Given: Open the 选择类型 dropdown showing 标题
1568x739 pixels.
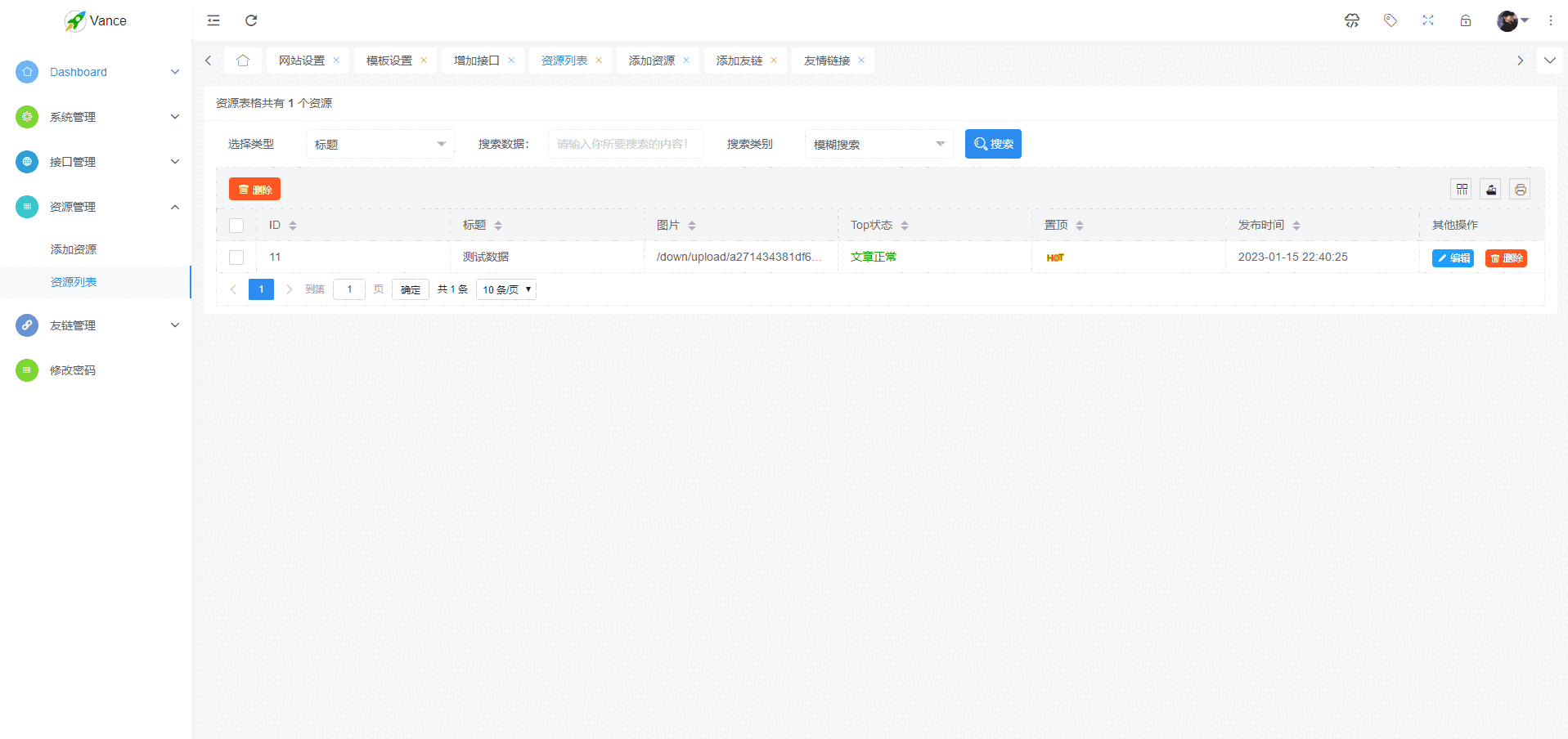Looking at the screenshot, I should pos(380,145).
